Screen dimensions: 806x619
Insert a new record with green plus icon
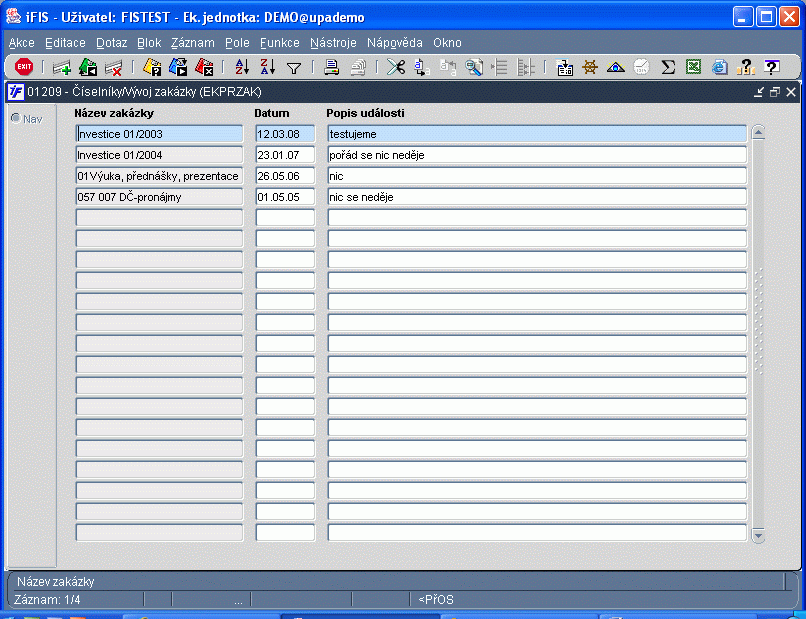click(x=62, y=67)
